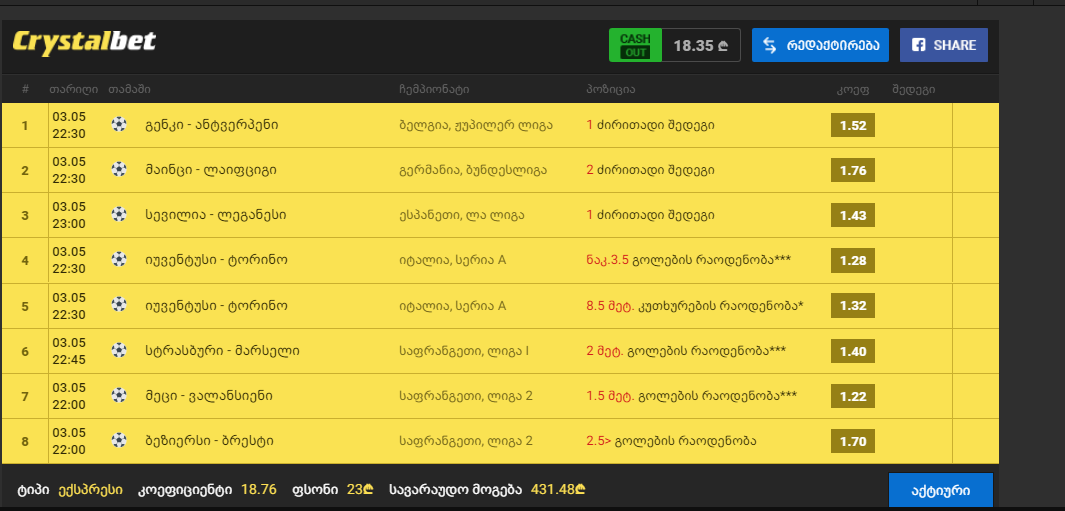Click the 1.22 odds box
Image resolution: width=1065 pixels, height=511 pixels.
[x=852, y=397]
